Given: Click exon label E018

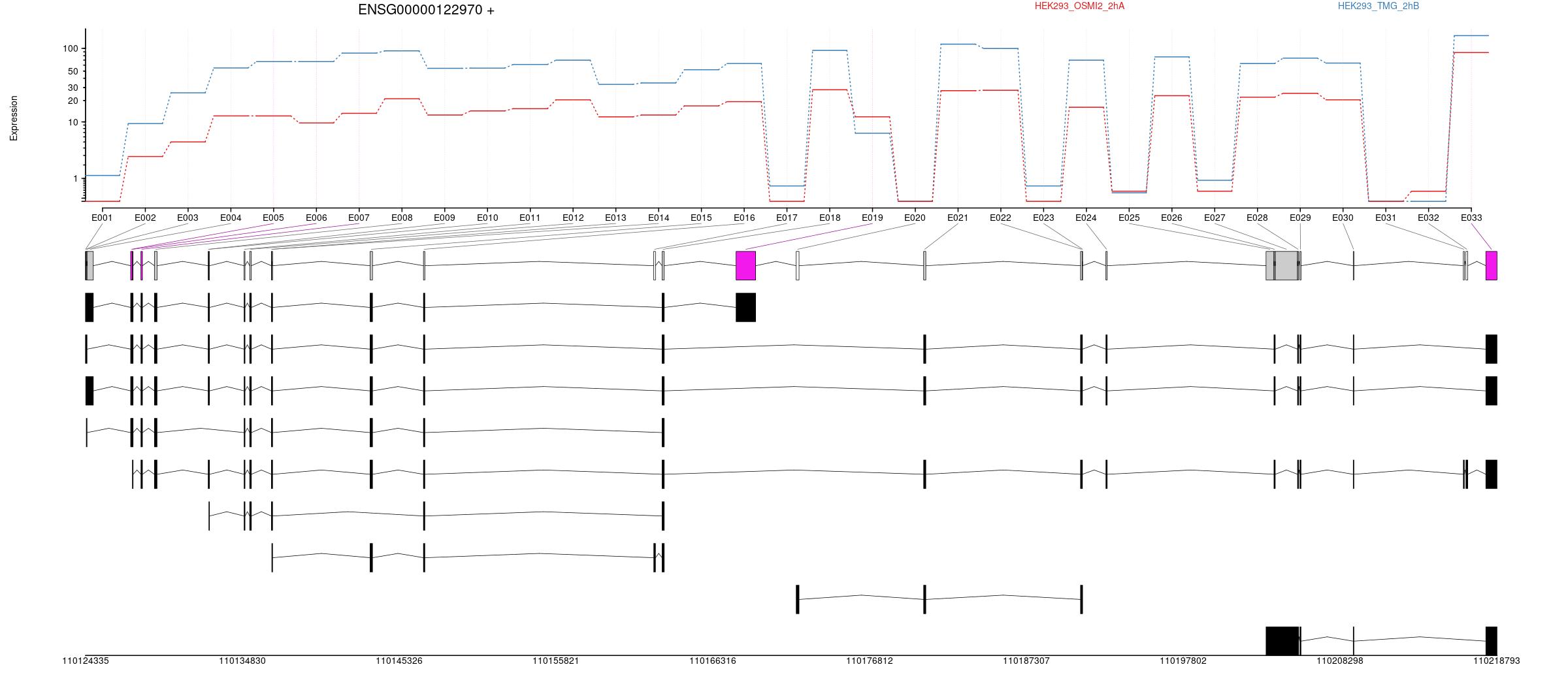Looking at the screenshot, I should click(830, 218).
